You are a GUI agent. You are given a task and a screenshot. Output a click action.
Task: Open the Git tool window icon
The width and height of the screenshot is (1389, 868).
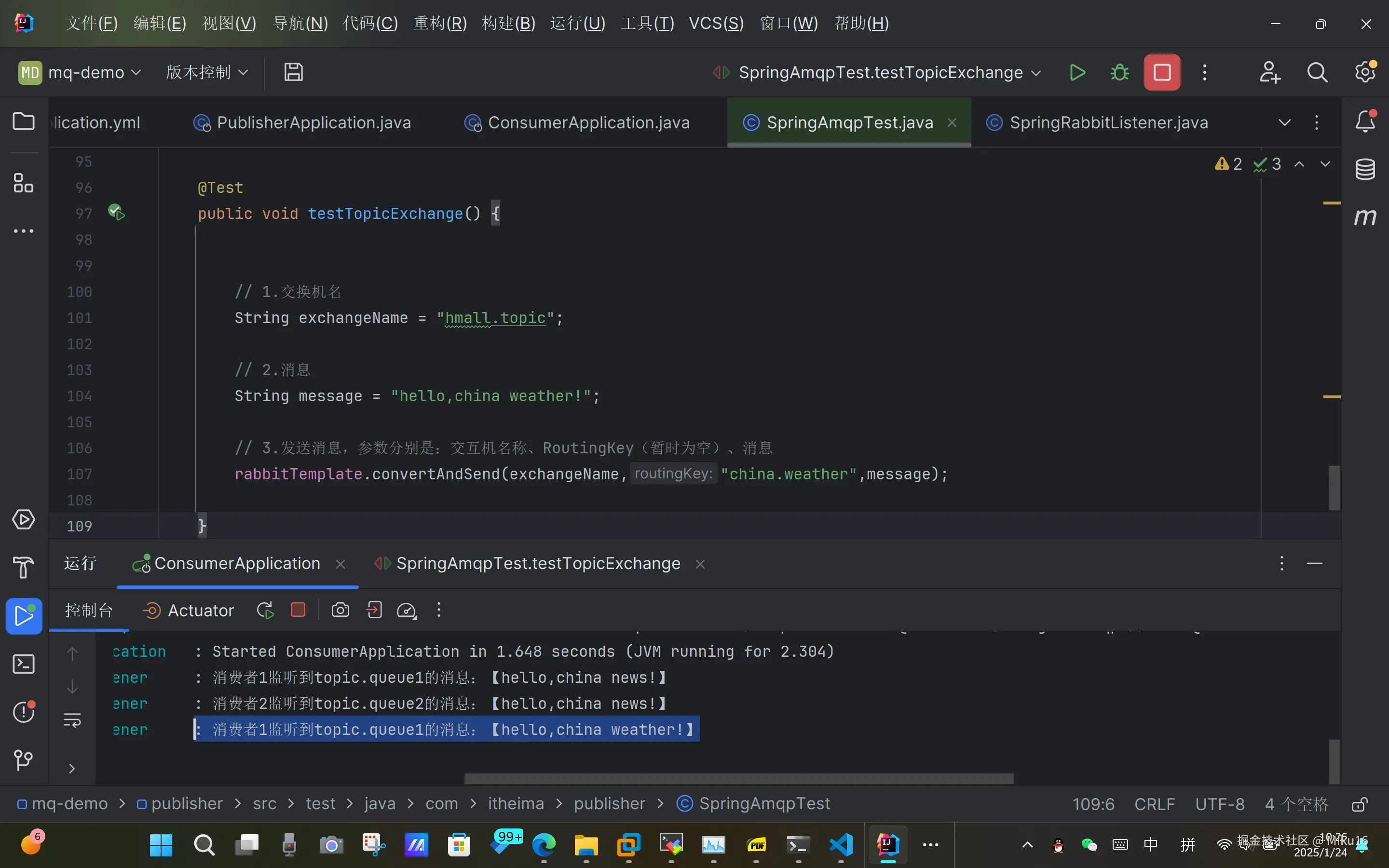(23, 760)
